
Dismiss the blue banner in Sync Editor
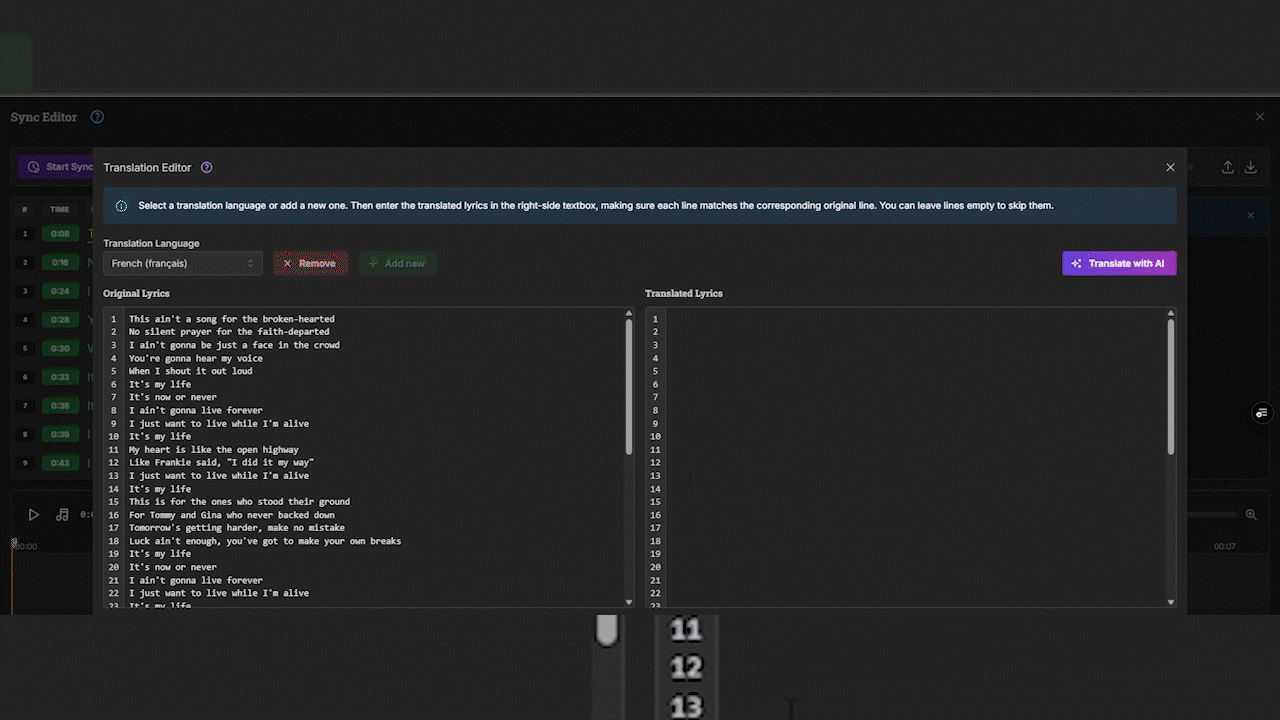coord(1250,215)
